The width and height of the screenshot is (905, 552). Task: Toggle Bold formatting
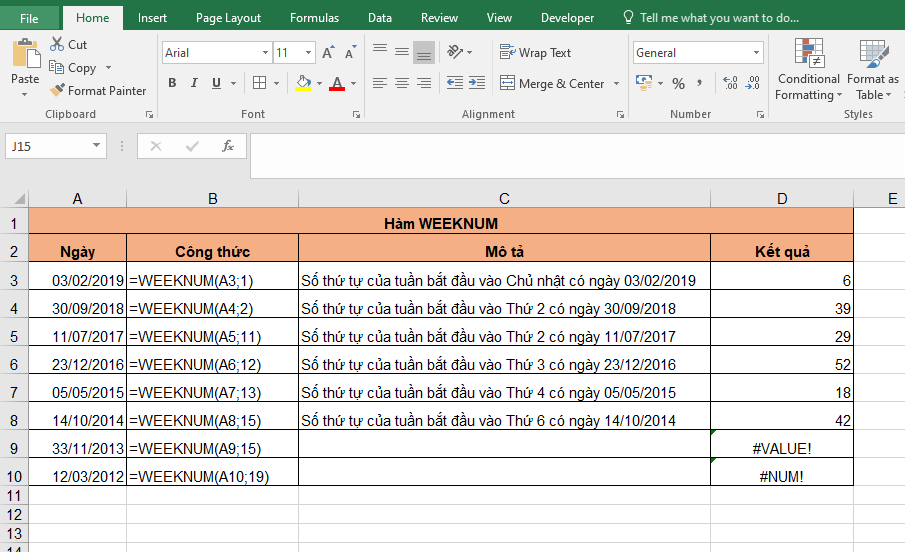(172, 83)
